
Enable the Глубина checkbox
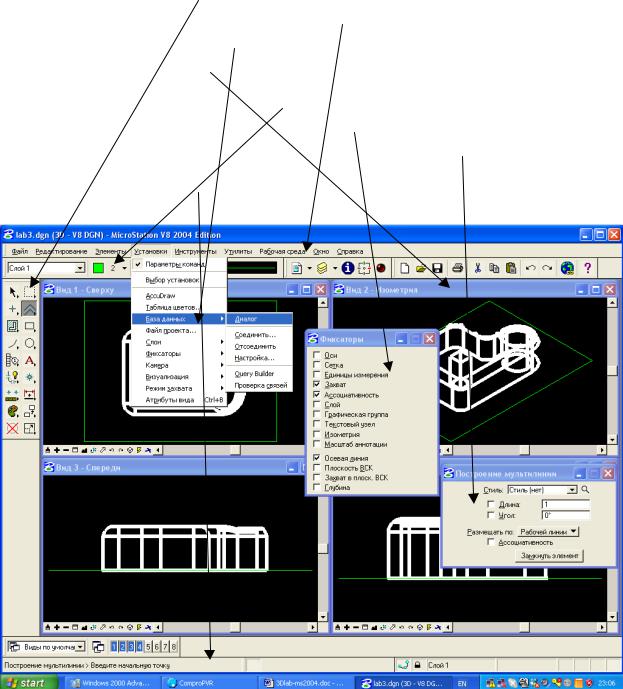coord(316,487)
